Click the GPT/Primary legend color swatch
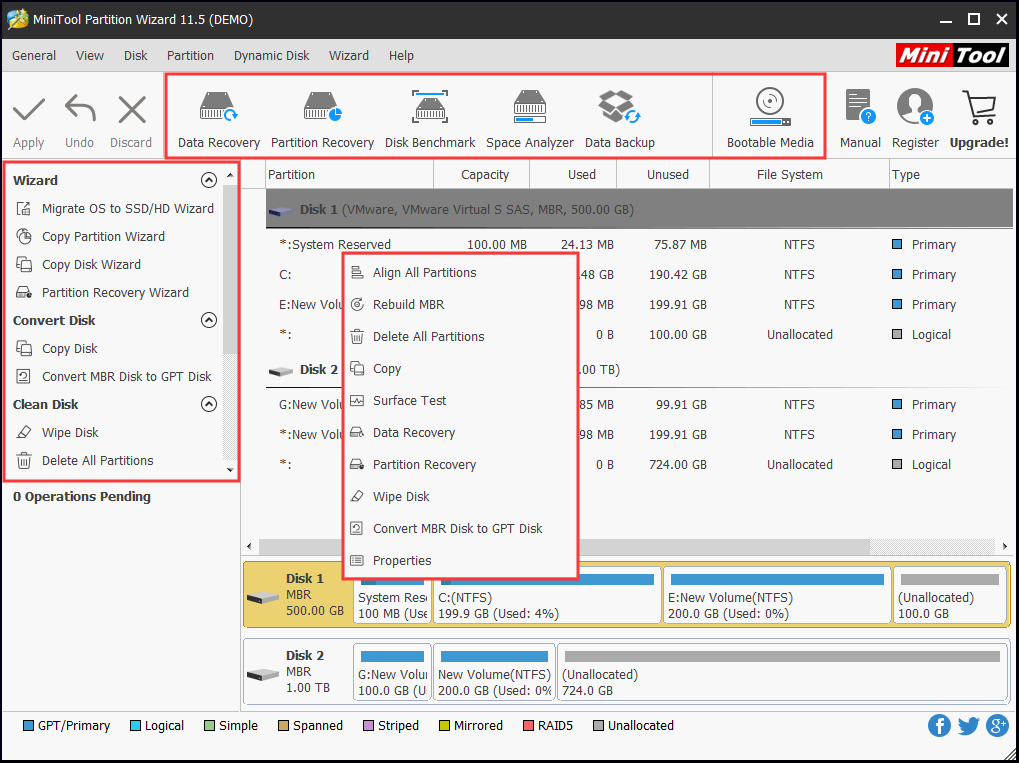Screen dimensions: 1019x763 (28, 725)
